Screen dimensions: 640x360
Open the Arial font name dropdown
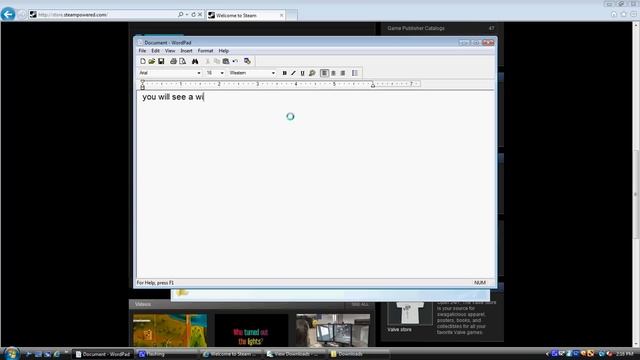[x=198, y=73]
